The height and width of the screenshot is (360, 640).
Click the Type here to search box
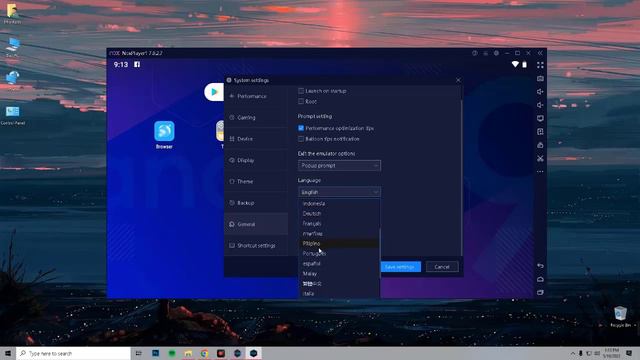[x=73, y=353]
